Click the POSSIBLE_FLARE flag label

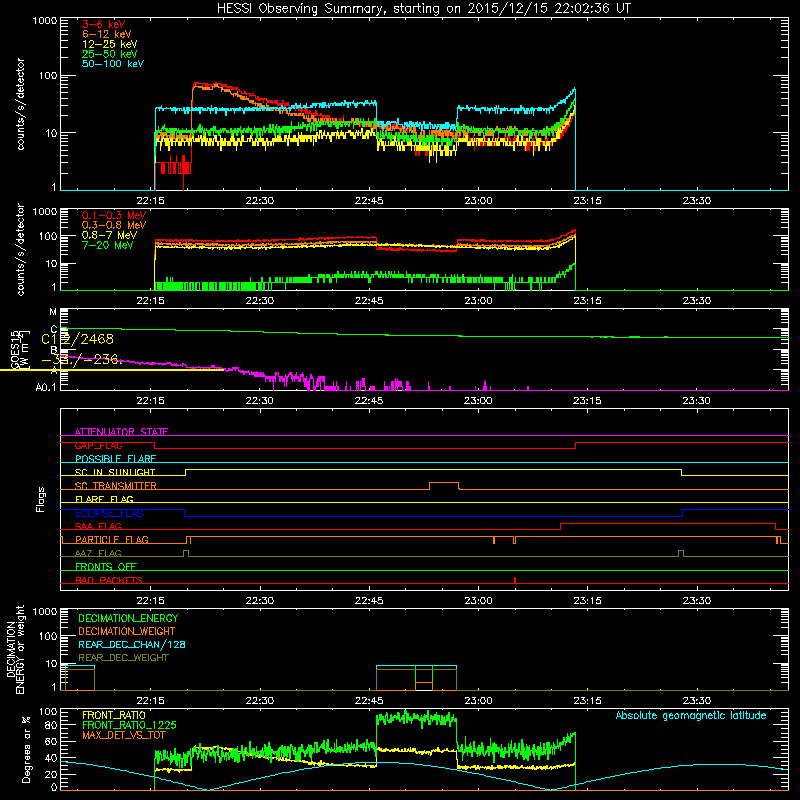click(x=115, y=459)
